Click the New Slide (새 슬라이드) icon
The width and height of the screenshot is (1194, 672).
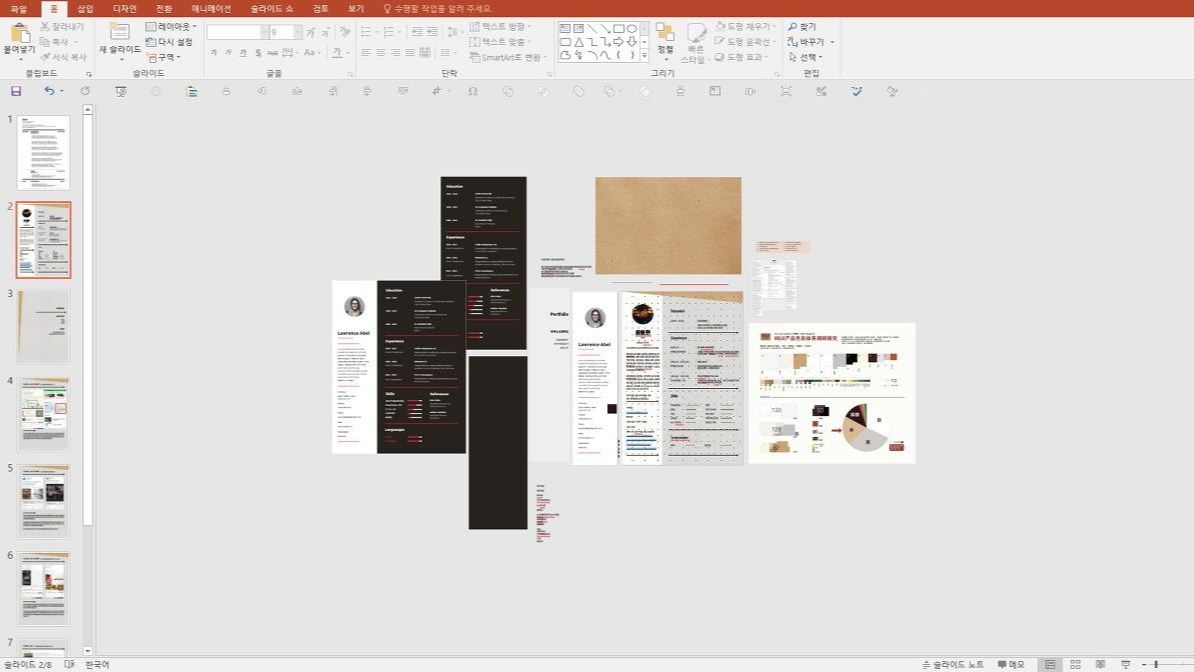(120, 32)
